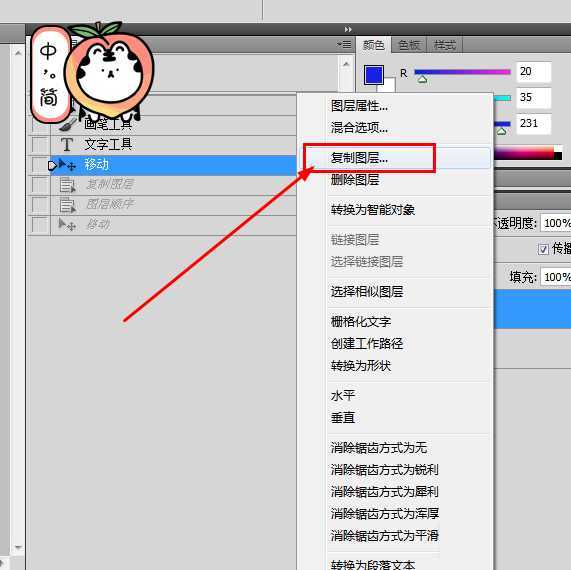Choose 栅格化文字 from the context menu
The image size is (571, 570).
(361, 322)
